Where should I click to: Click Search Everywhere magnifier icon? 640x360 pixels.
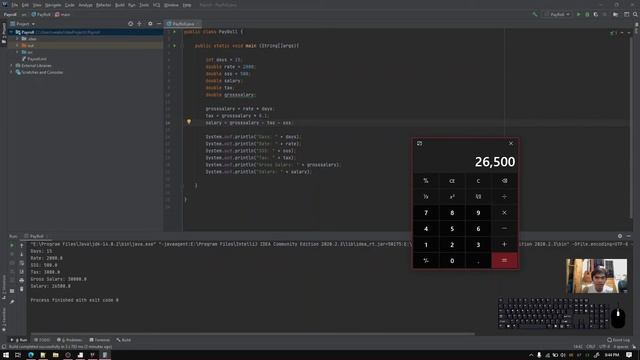click(636, 15)
